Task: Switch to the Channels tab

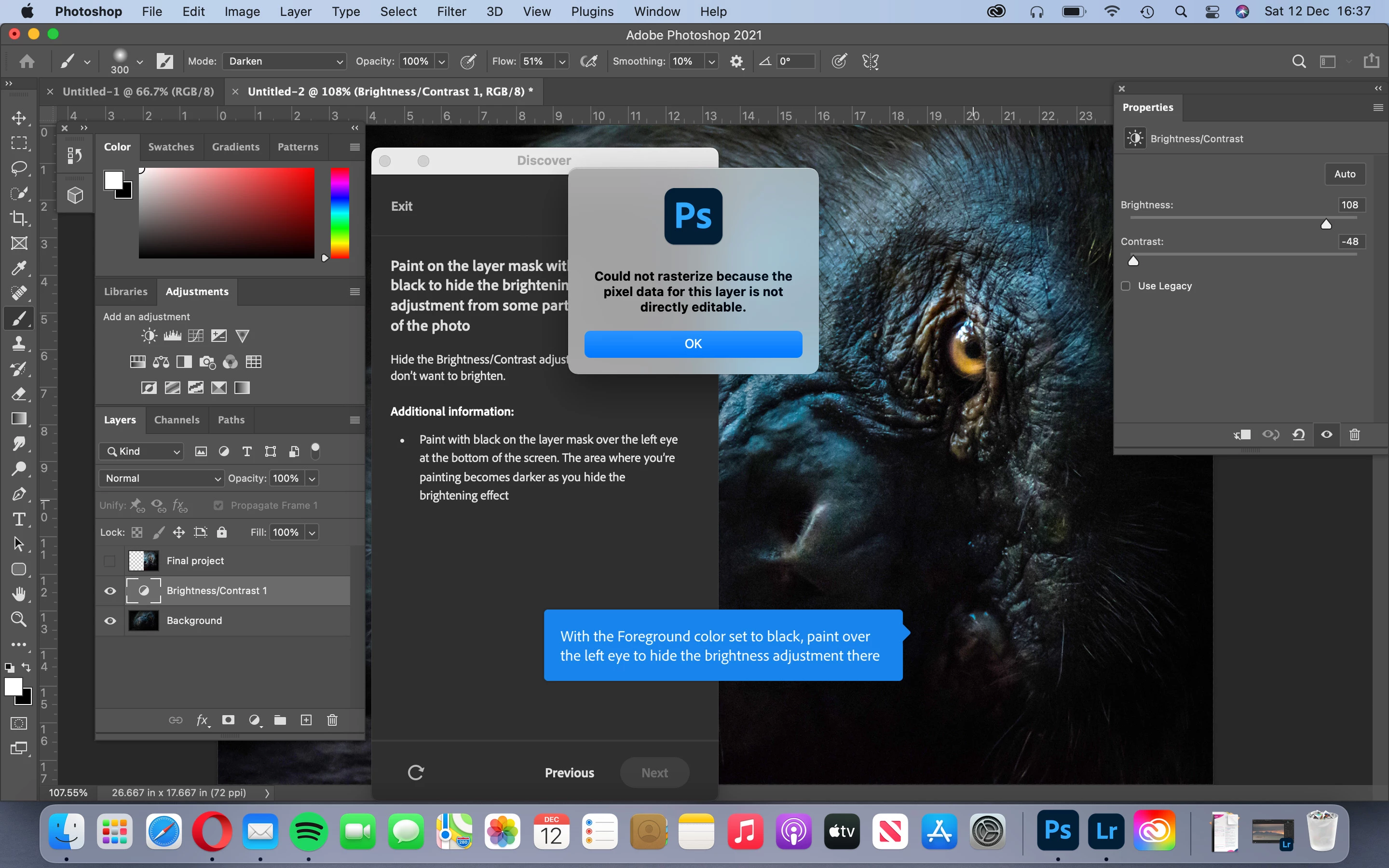Action: point(177,420)
